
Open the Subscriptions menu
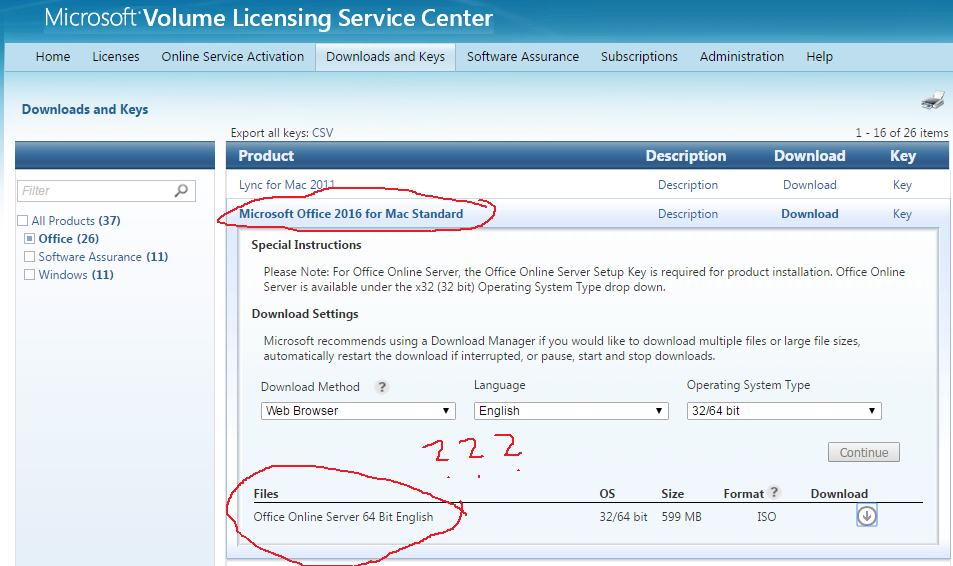click(x=639, y=57)
